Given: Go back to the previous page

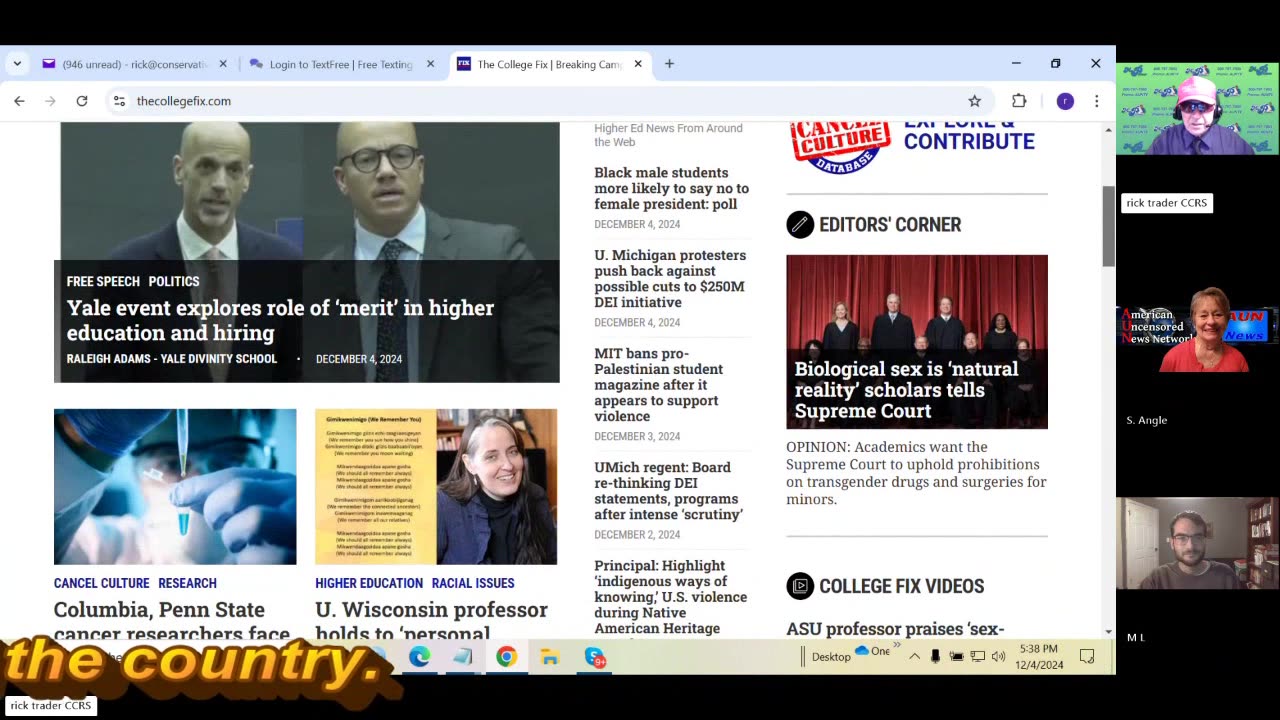Looking at the screenshot, I should [19, 101].
